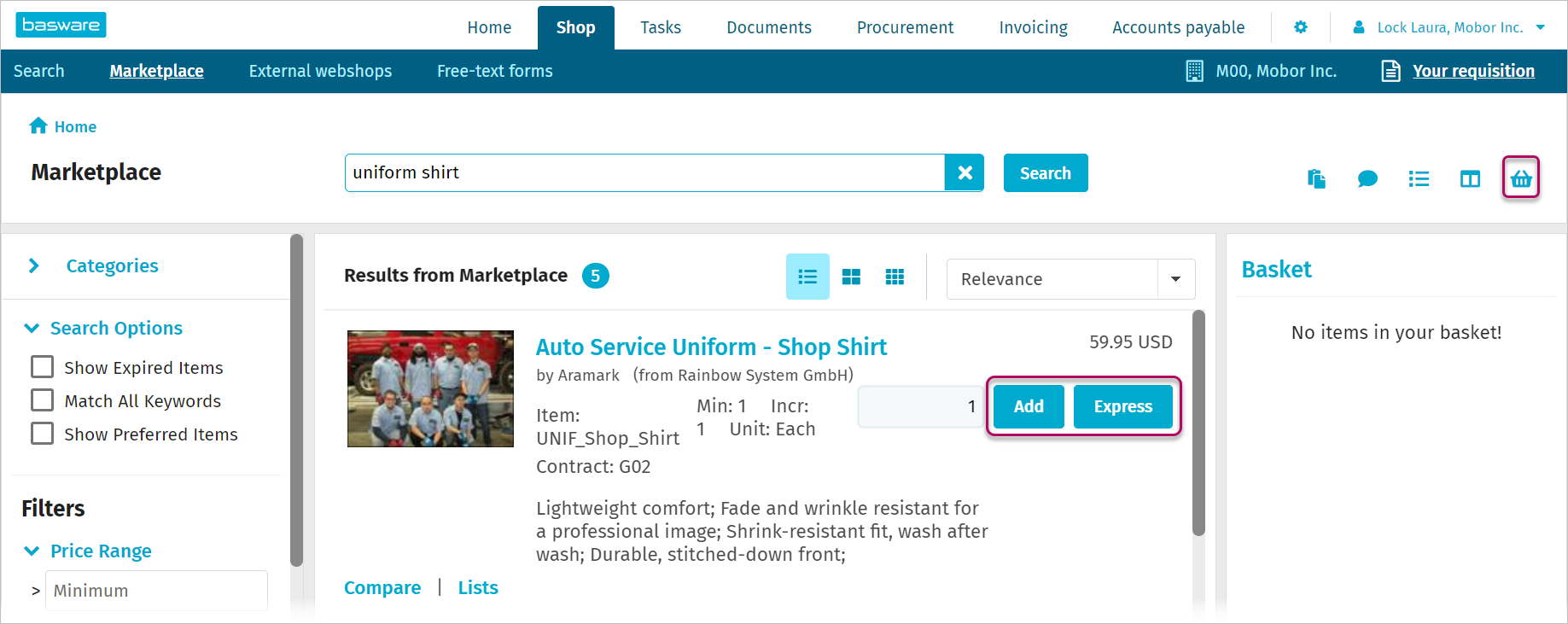Click into the uniform shirt search field
This screenshot has height=624, width=1568.
click(x=644, y=172)
